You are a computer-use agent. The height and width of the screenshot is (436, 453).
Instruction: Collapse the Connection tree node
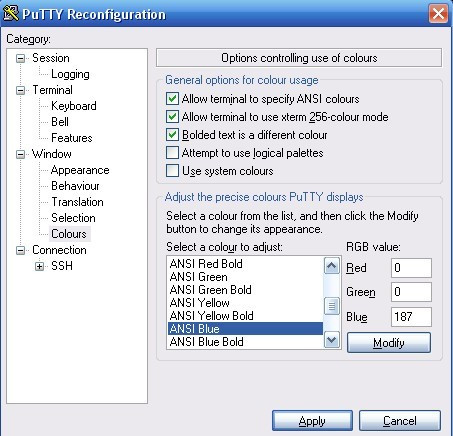point(21,250)
